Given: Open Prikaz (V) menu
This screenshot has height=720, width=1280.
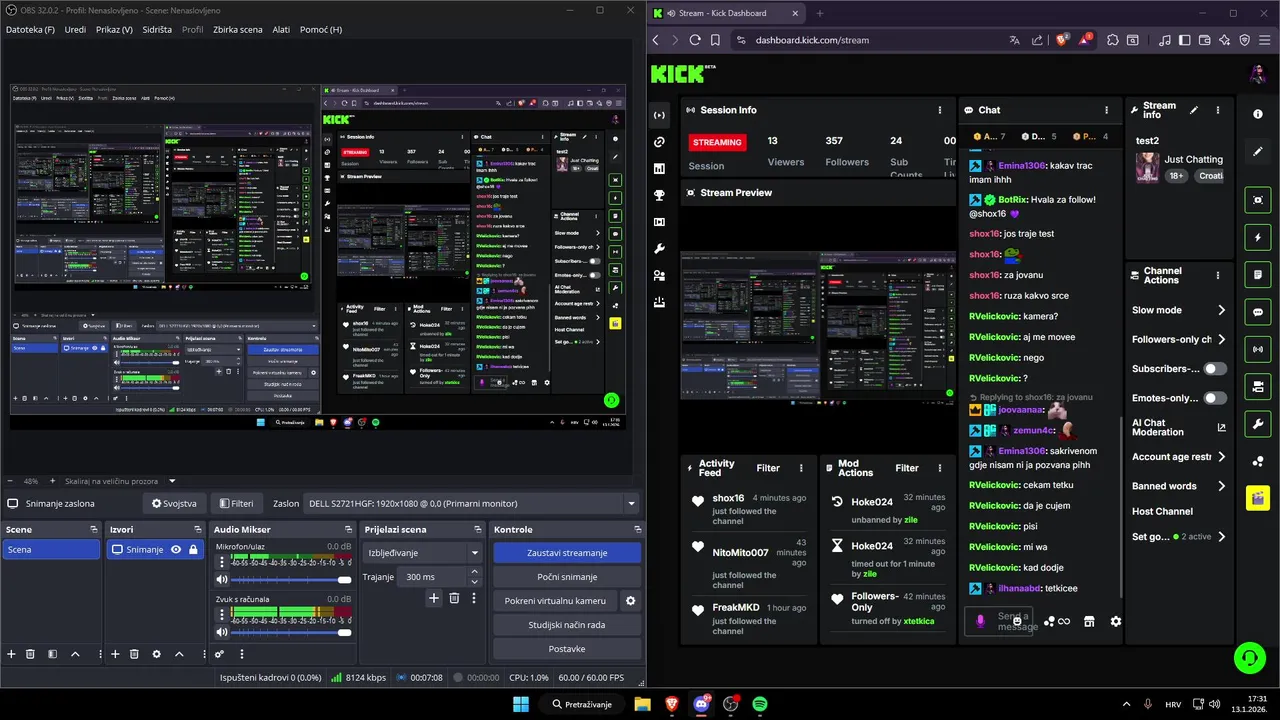Looking at the screenshot, I should (x=114, y=30).
